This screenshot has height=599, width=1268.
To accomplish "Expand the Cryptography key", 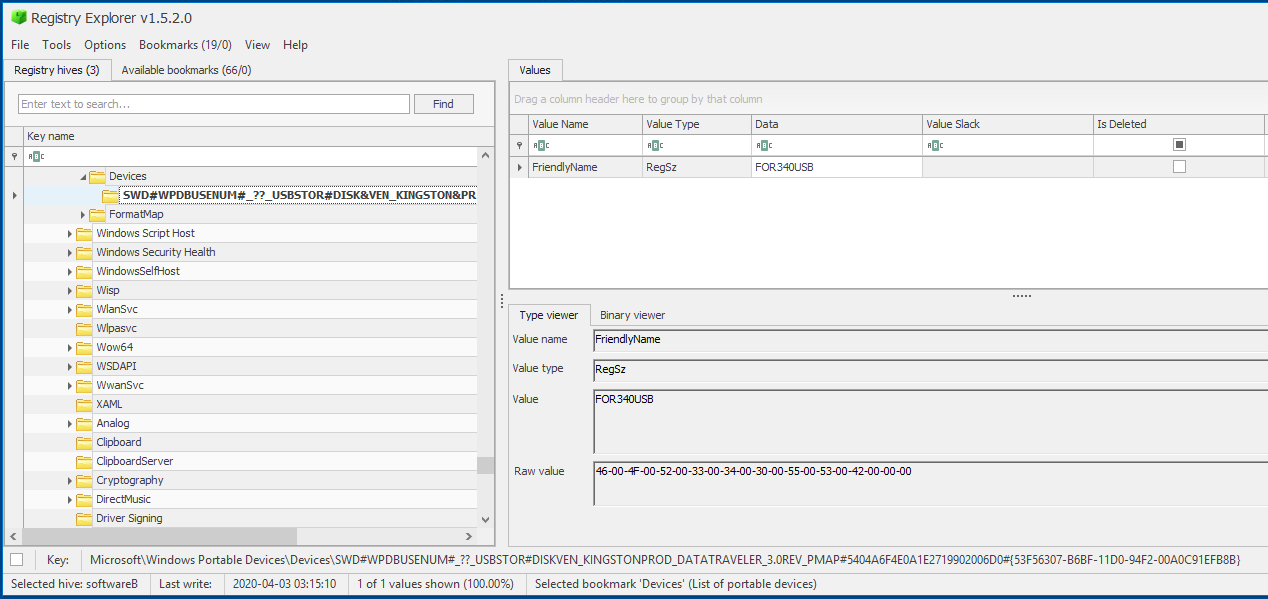I will coord(70,481).
